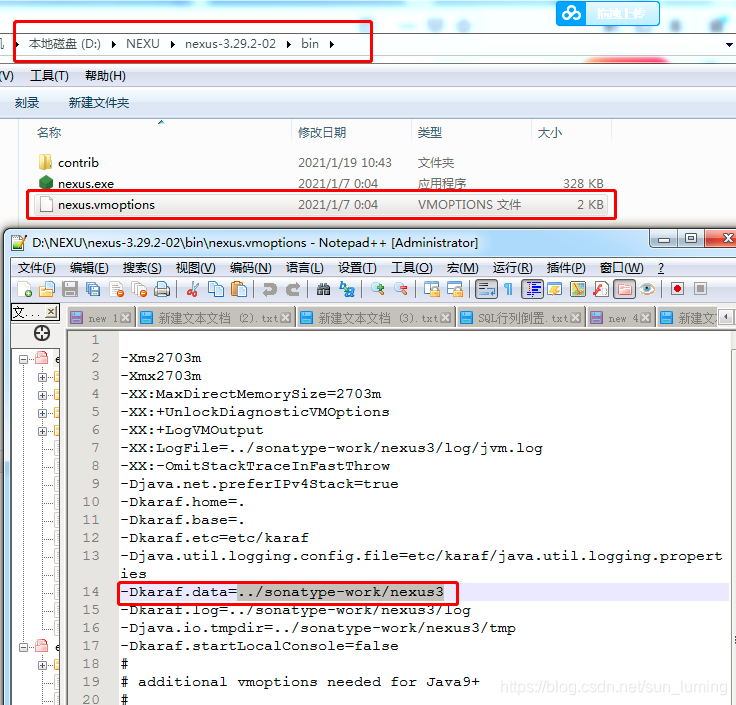Click the Stop Recording macro button
736x705 pixels.
pyautogui.click(x=700, y=289)
